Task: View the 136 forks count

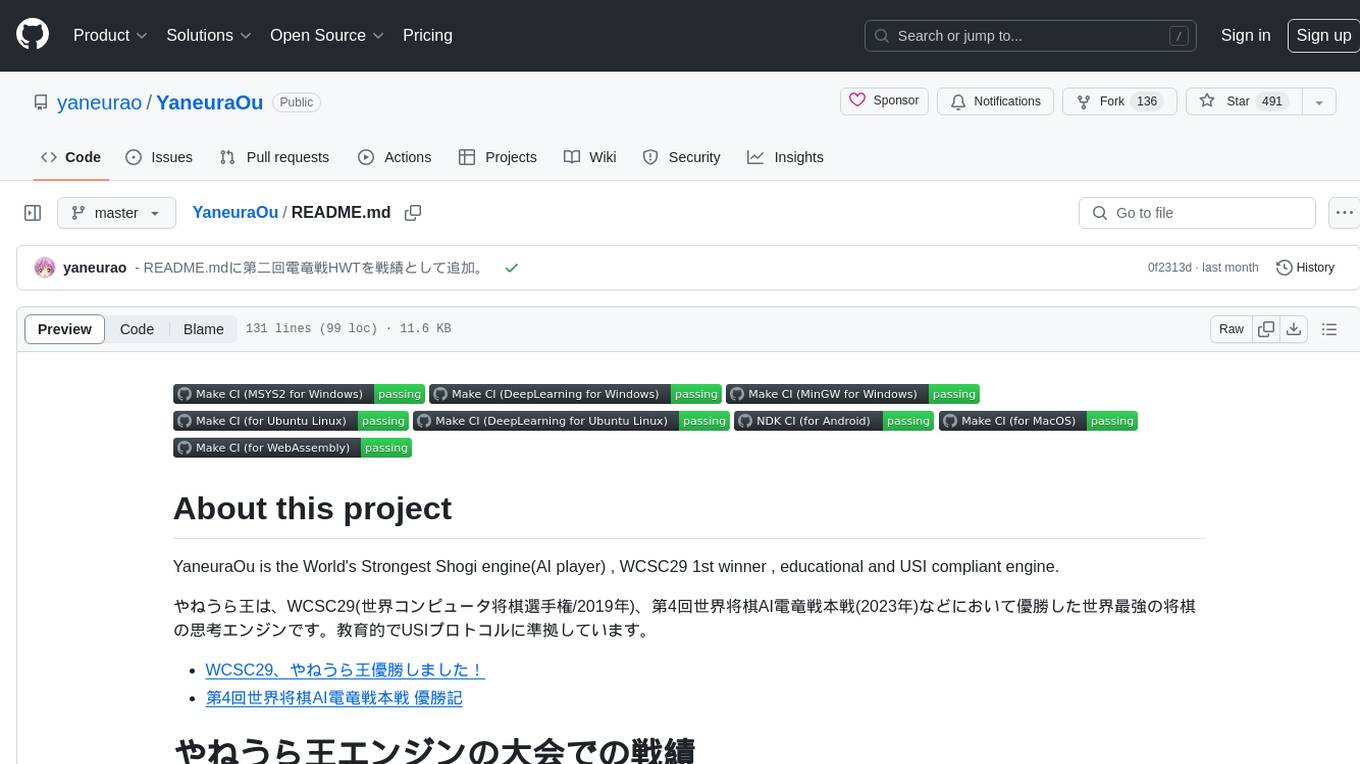Action: pos(1147,101)
